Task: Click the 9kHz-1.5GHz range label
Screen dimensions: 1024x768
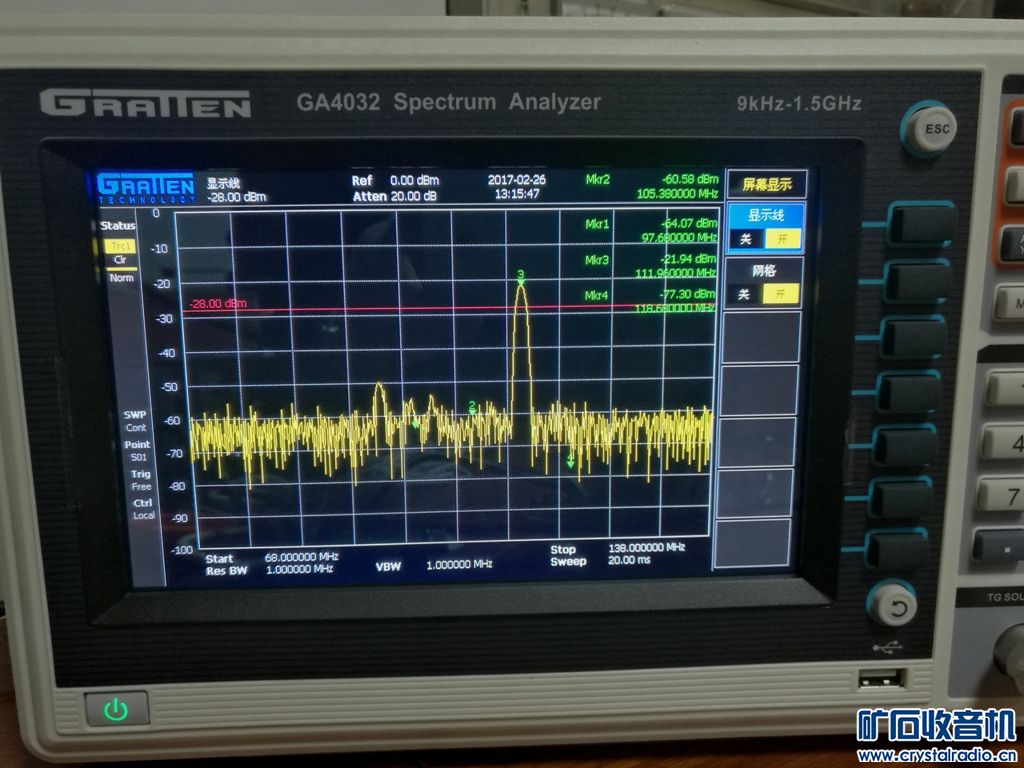Action: (799, 104)
